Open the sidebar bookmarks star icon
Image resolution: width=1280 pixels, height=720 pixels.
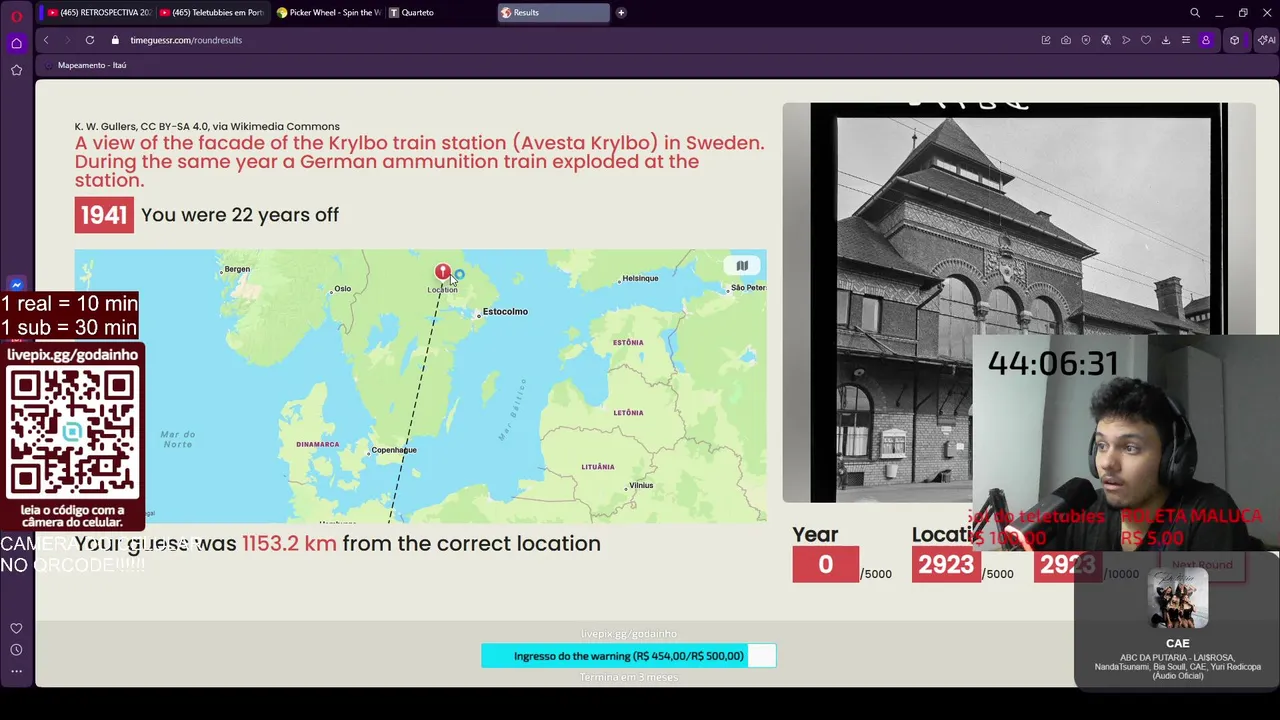pyautogui.click(x=16, y=70)
